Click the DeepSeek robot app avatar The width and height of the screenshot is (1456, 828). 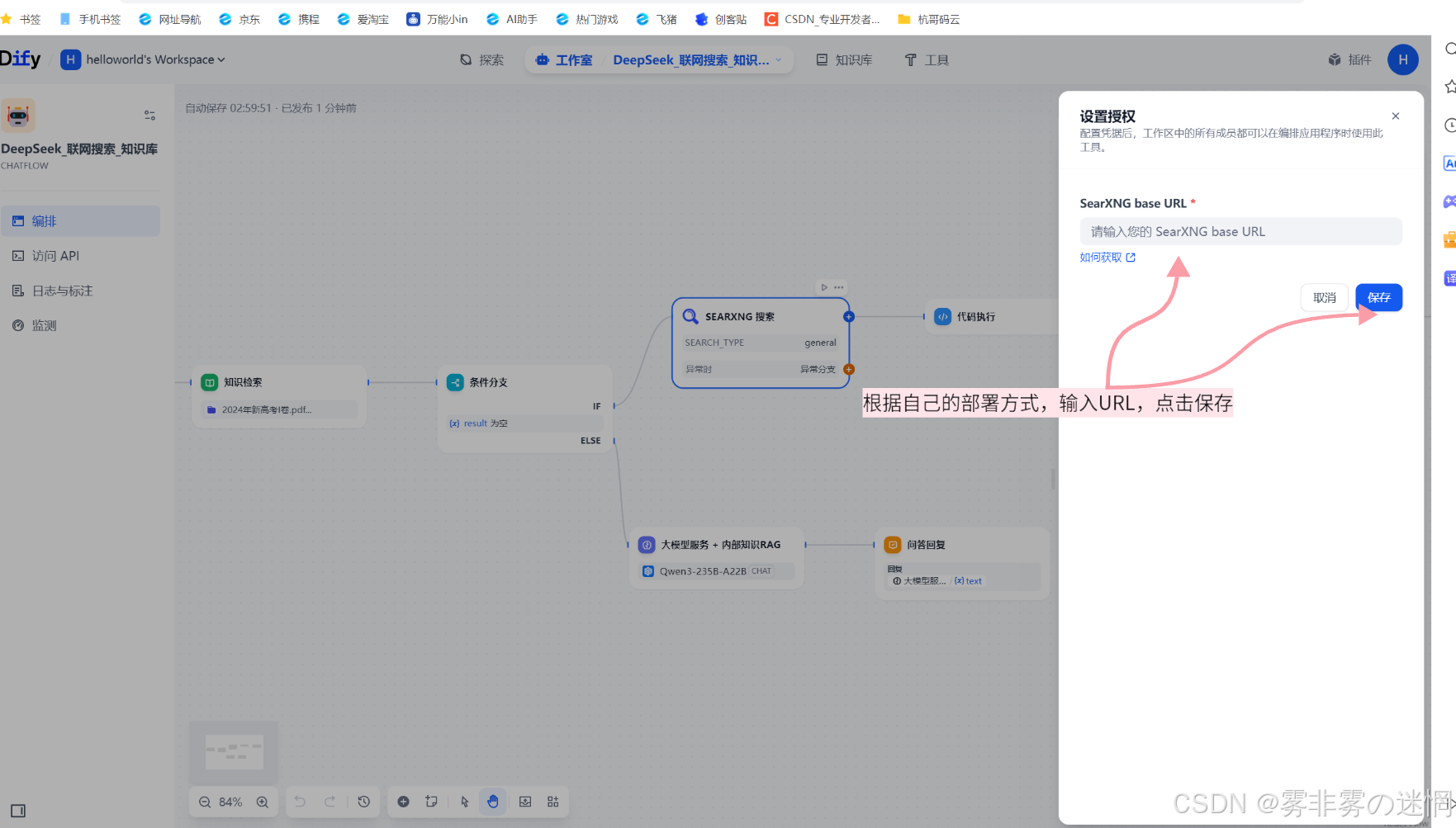tap(18, 116)
